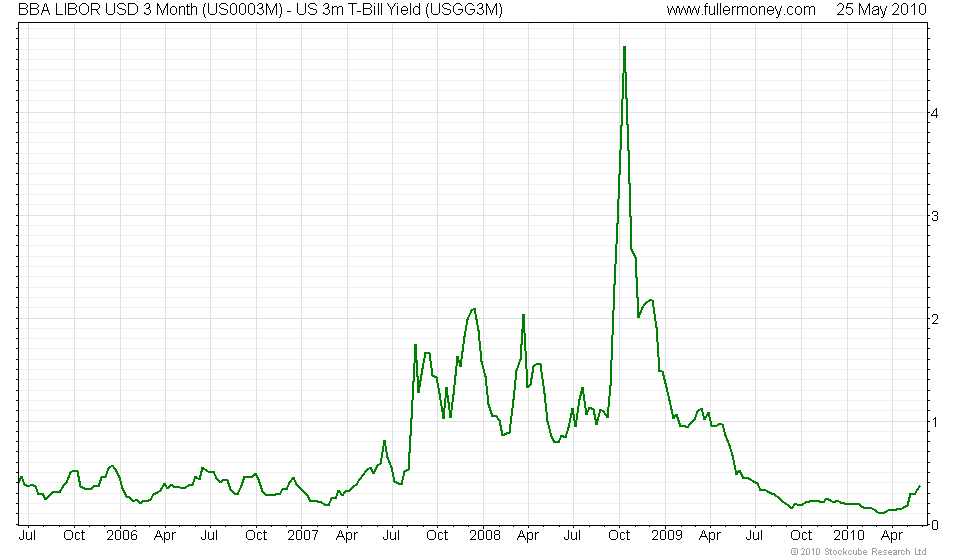Click the 'Oct' label right before 2008
The height and width of the screenshot is (560, 980).
click(437, 536)
